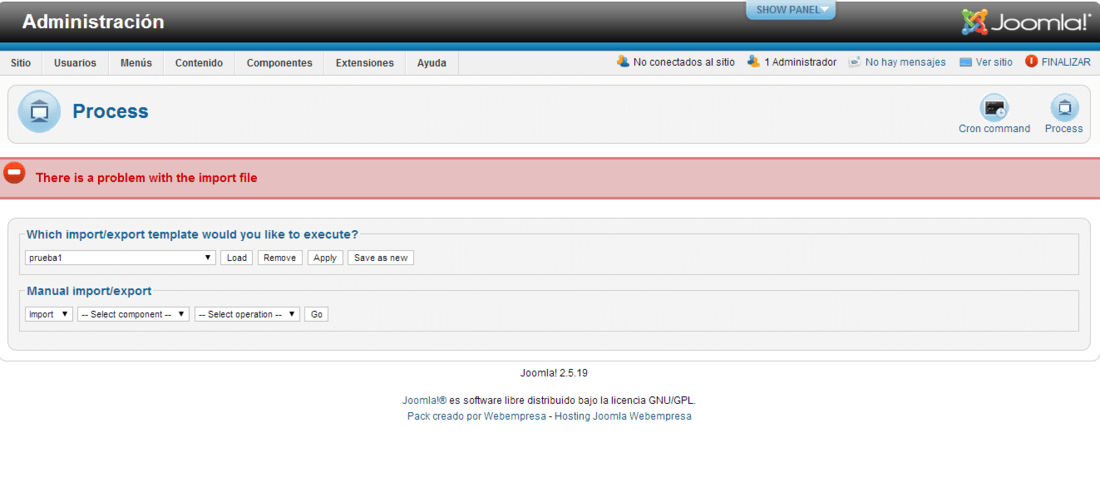
Task: Open the Extensiones menu
Action: point(365,62)
